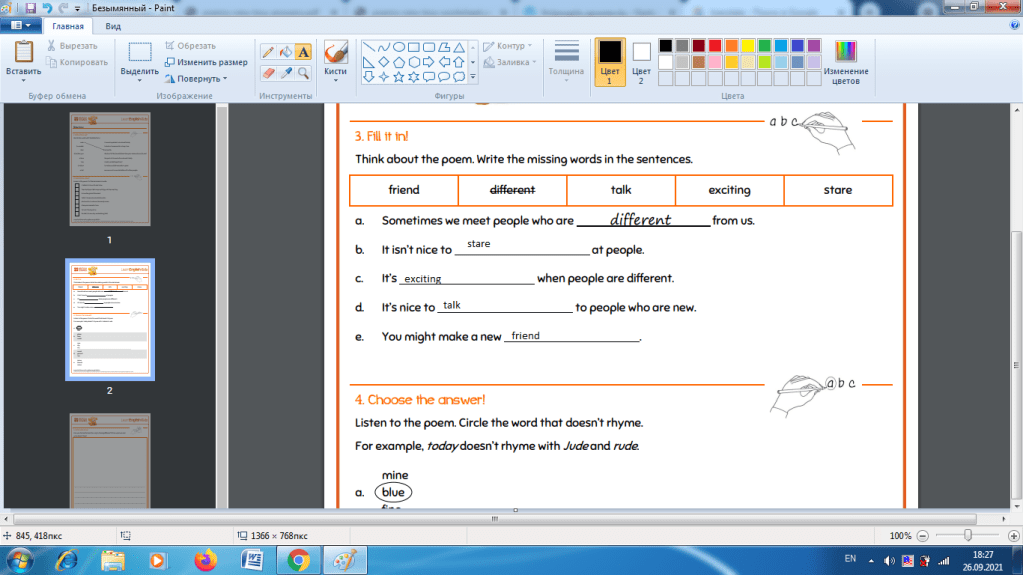Switch to the Вид tab

click(x=114, y=26)
